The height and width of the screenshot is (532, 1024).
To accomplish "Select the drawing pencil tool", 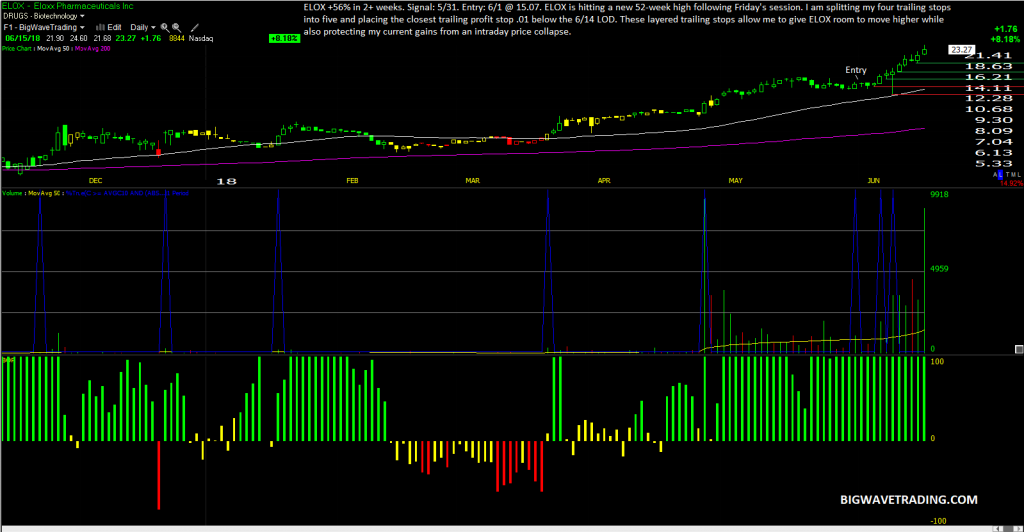I will point(194,28).
